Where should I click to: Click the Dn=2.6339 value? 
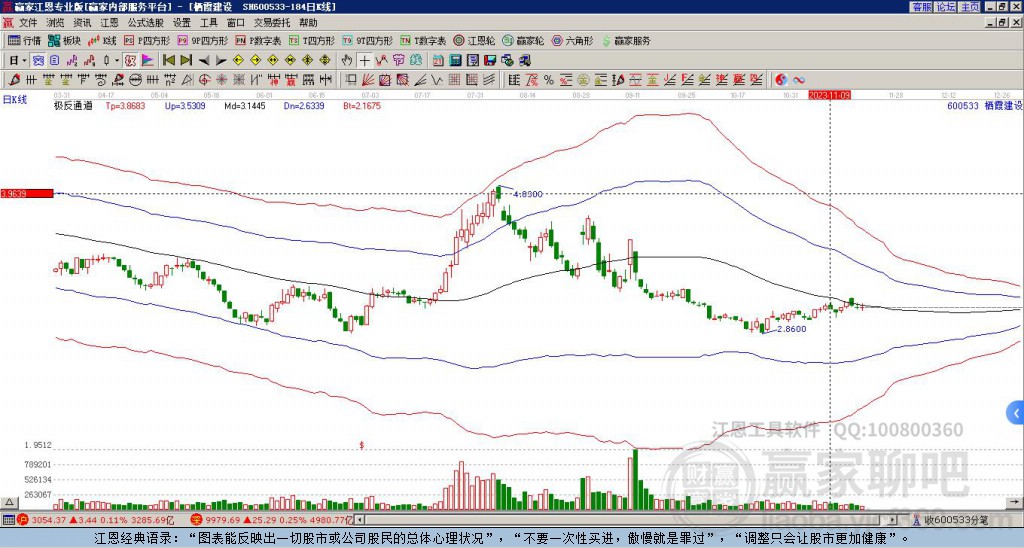click(x=304, y=105)
